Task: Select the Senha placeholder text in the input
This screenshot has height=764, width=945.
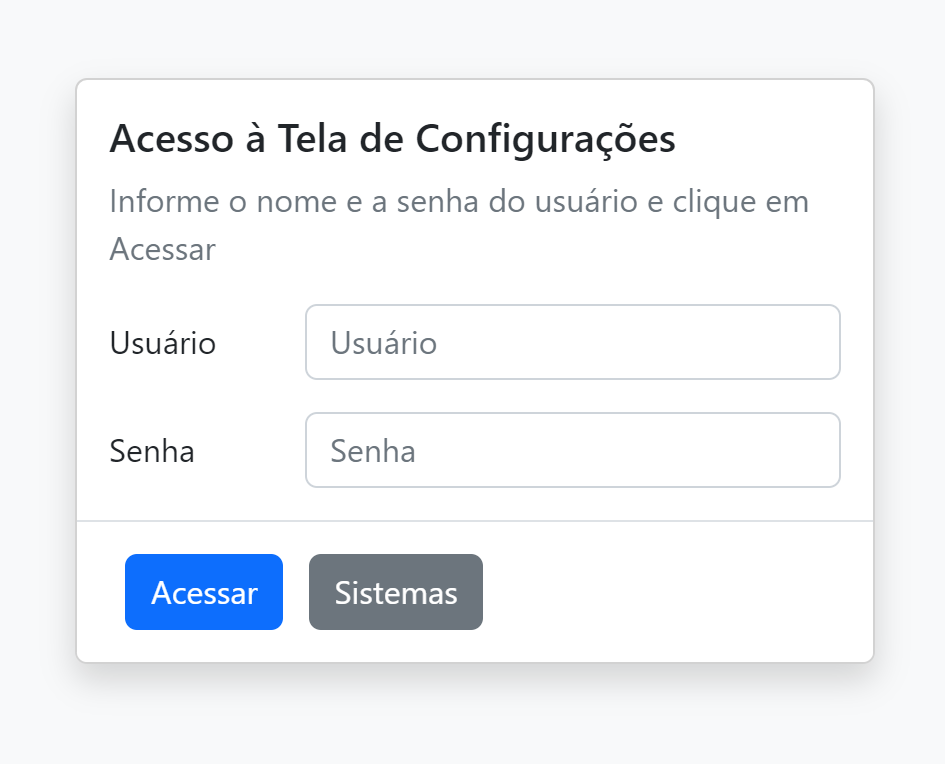Action: pyautogui.click(x=373, y=451)
